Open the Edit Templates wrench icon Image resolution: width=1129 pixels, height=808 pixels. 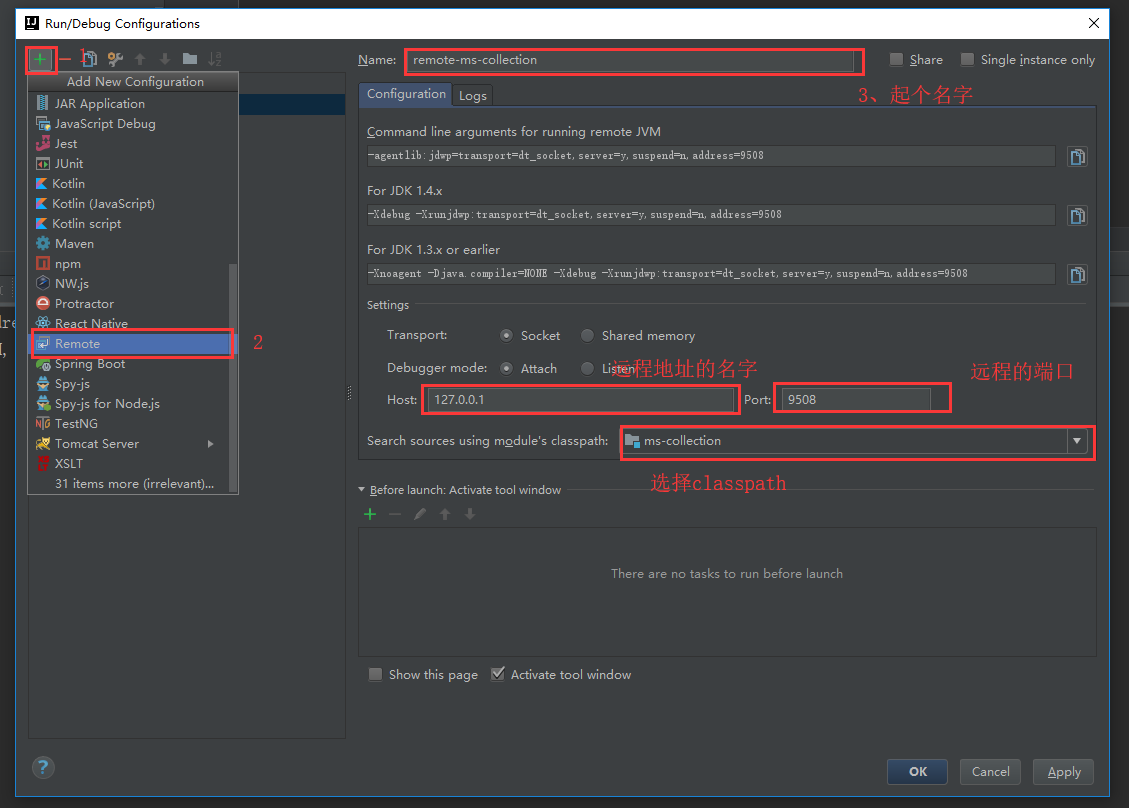tap(115, 59)
